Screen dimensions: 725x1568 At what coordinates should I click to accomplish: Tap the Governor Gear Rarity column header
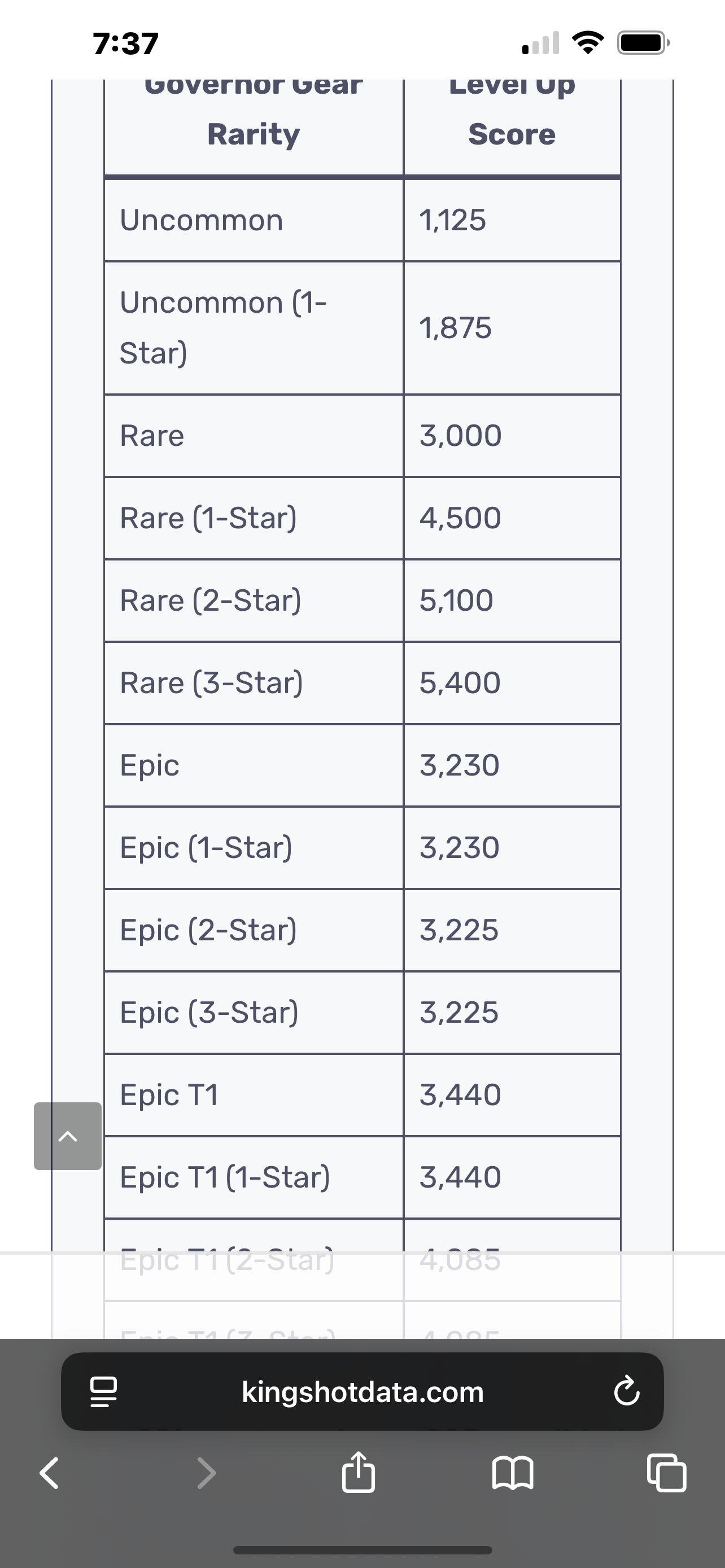pyautogui.click(x=254, y=110)
